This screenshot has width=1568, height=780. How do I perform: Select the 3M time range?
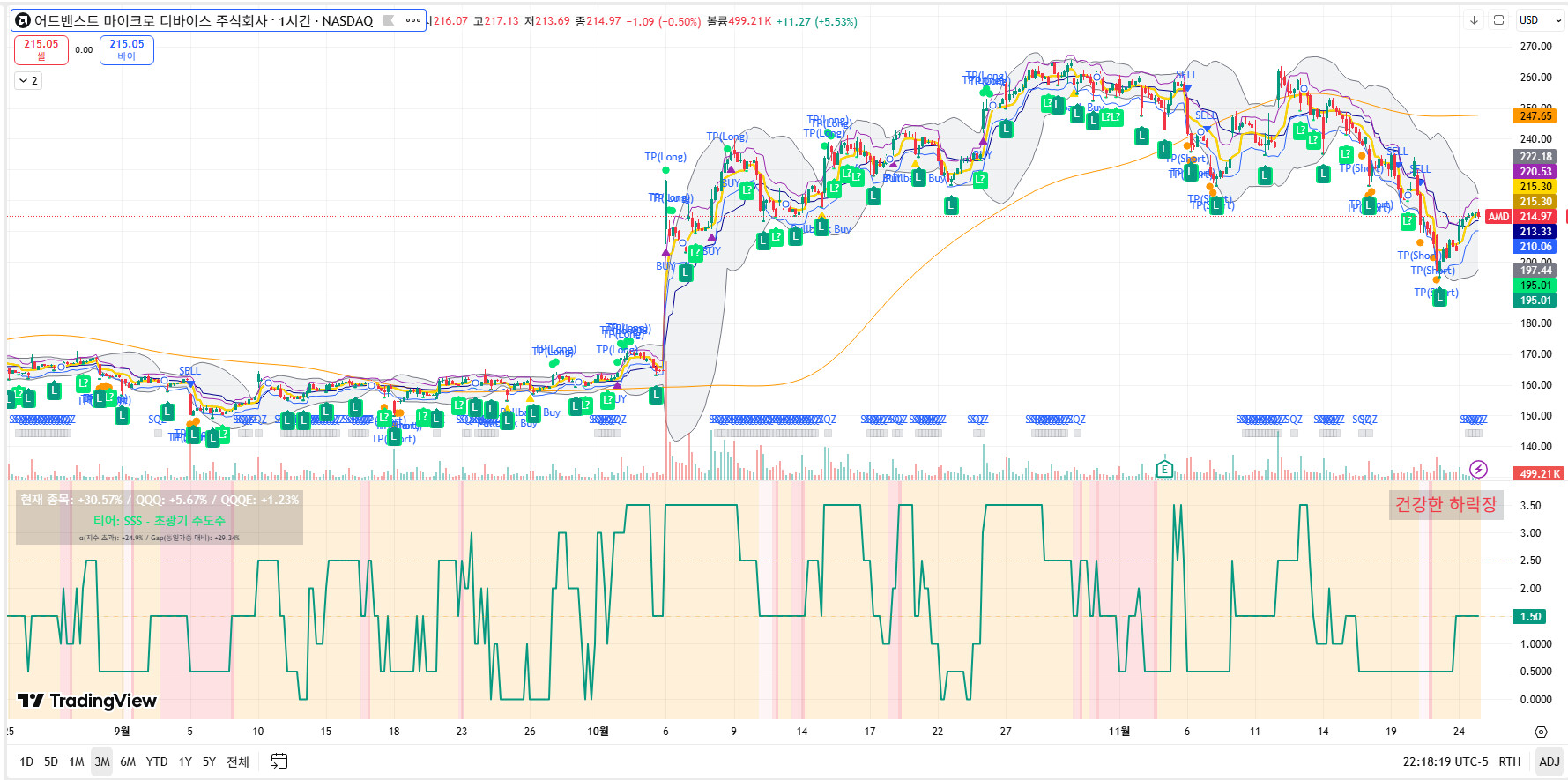102,761
